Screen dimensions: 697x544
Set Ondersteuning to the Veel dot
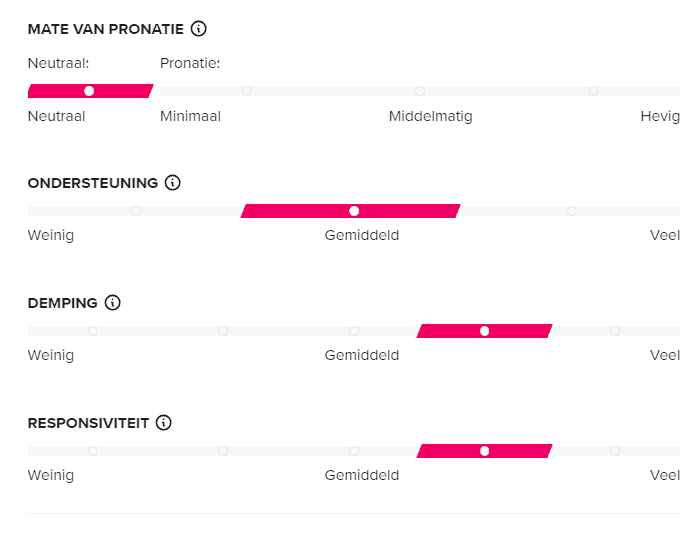pos(572,211)
